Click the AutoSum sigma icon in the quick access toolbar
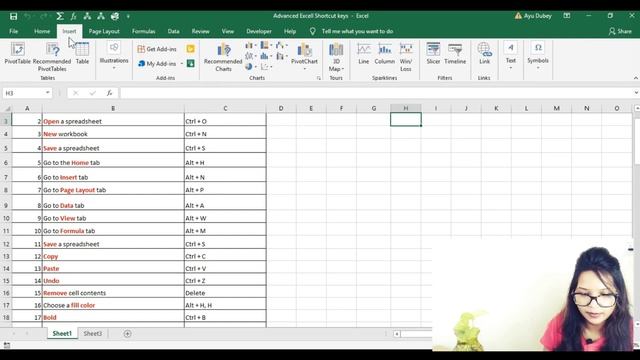 (60, 16)
